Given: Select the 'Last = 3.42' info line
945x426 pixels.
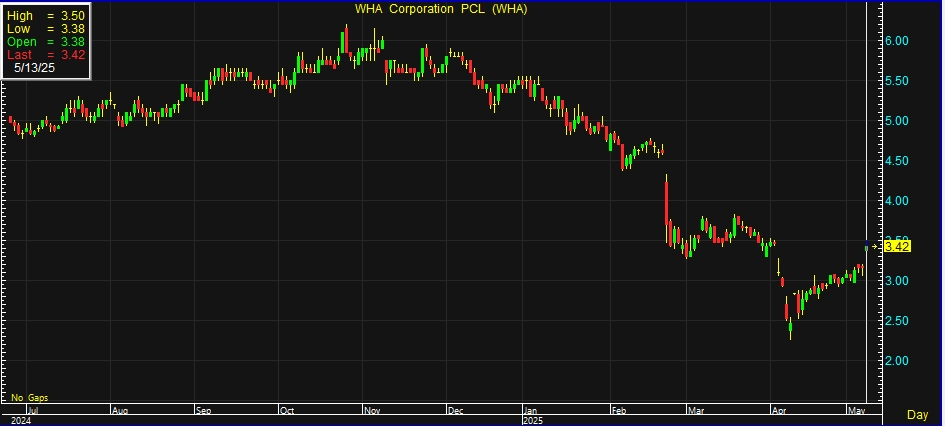Looking at the screenshot, I should pyautogui.click(x=45, y=55).
